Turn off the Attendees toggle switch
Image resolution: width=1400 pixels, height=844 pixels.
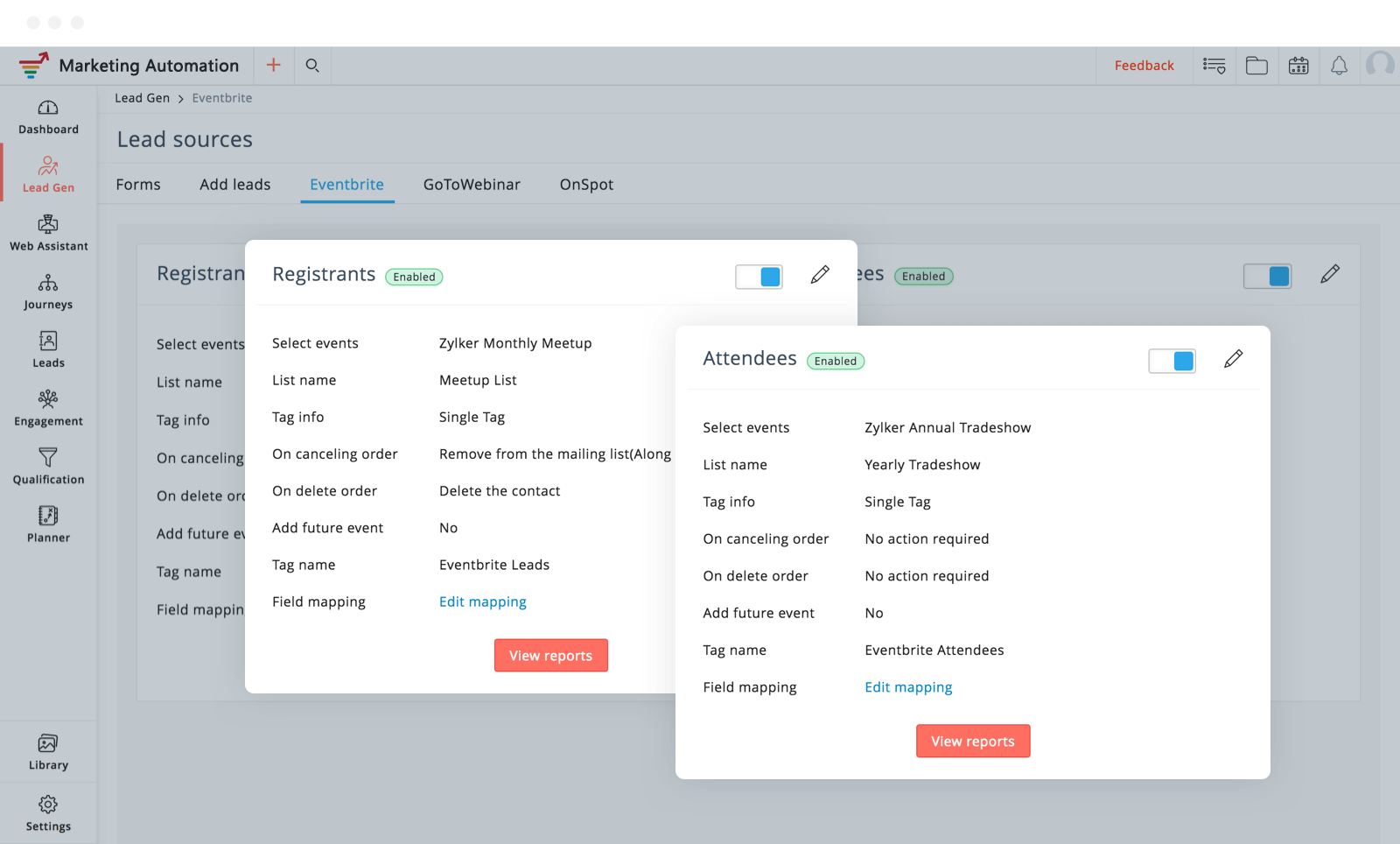[1172, 361]
